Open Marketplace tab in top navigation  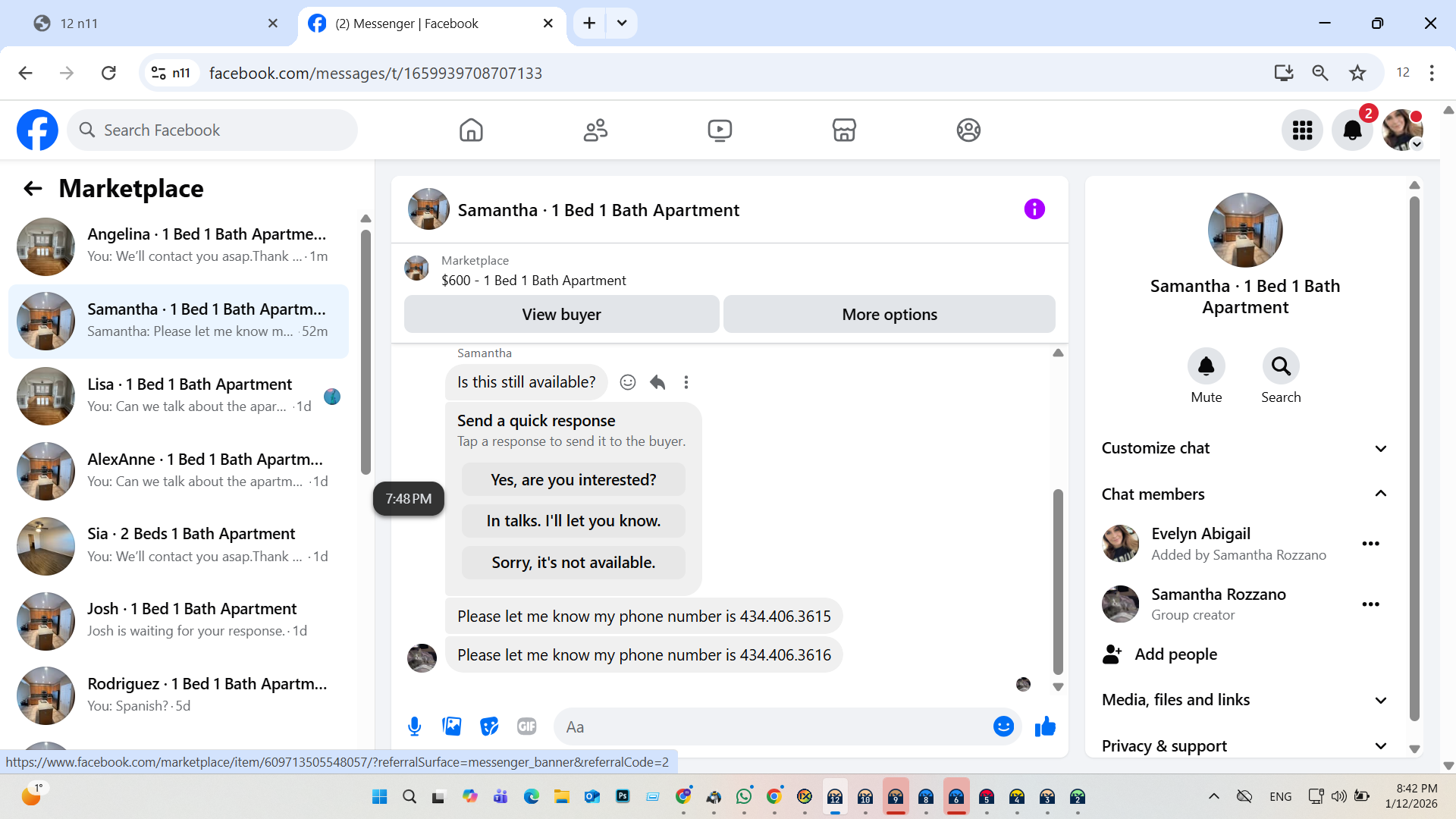click(844, 130)
